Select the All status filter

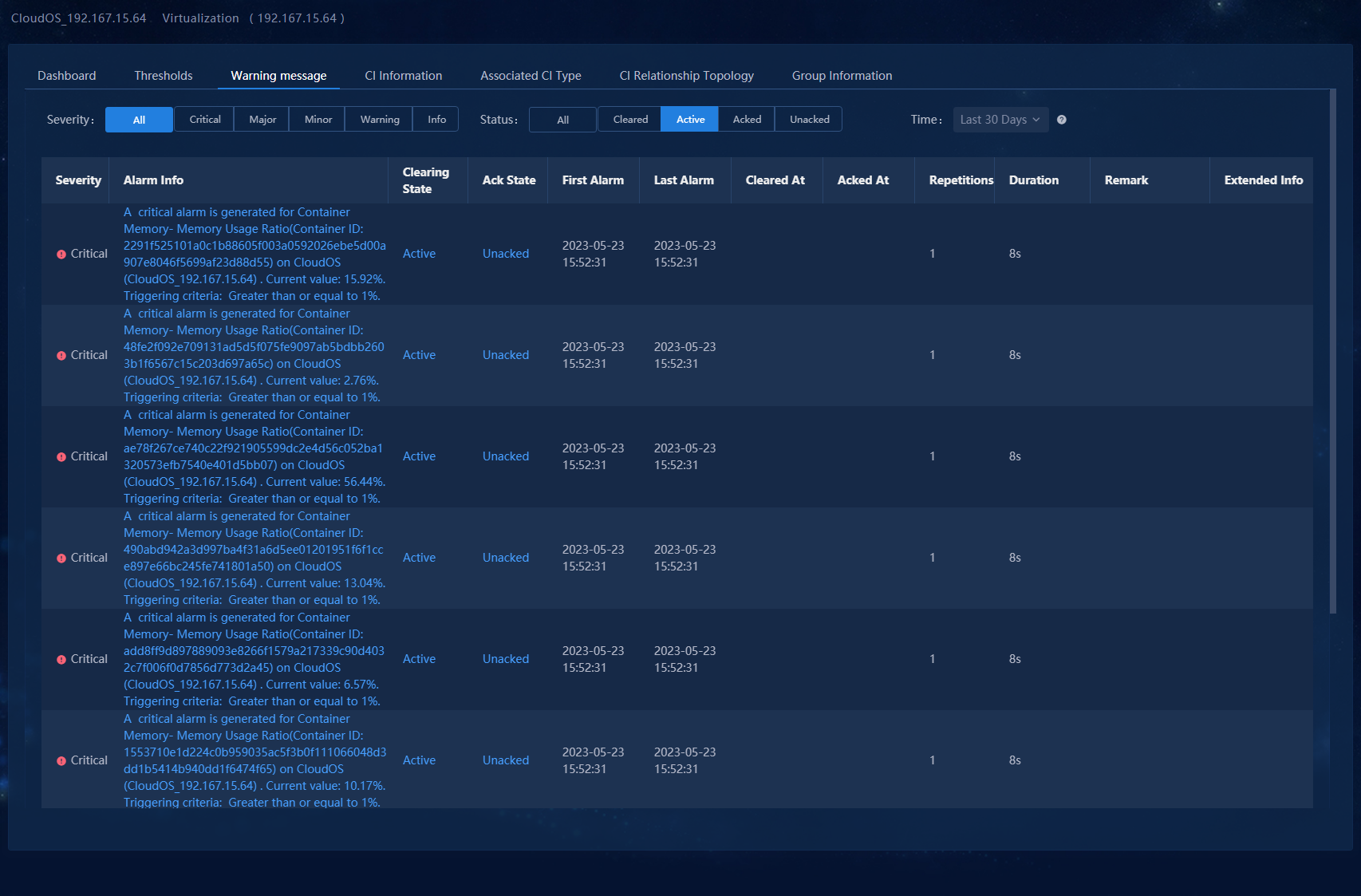coord(562,120)
